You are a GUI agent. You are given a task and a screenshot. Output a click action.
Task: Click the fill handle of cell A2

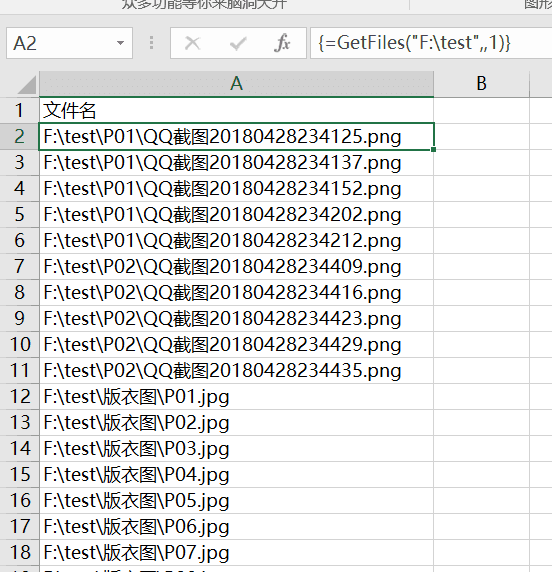tap(433, 150)
